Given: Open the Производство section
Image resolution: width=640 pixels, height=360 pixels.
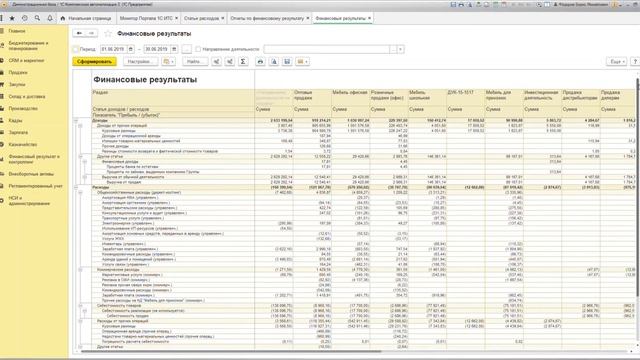Looking at the screenshot, I should tap(23, 109).
